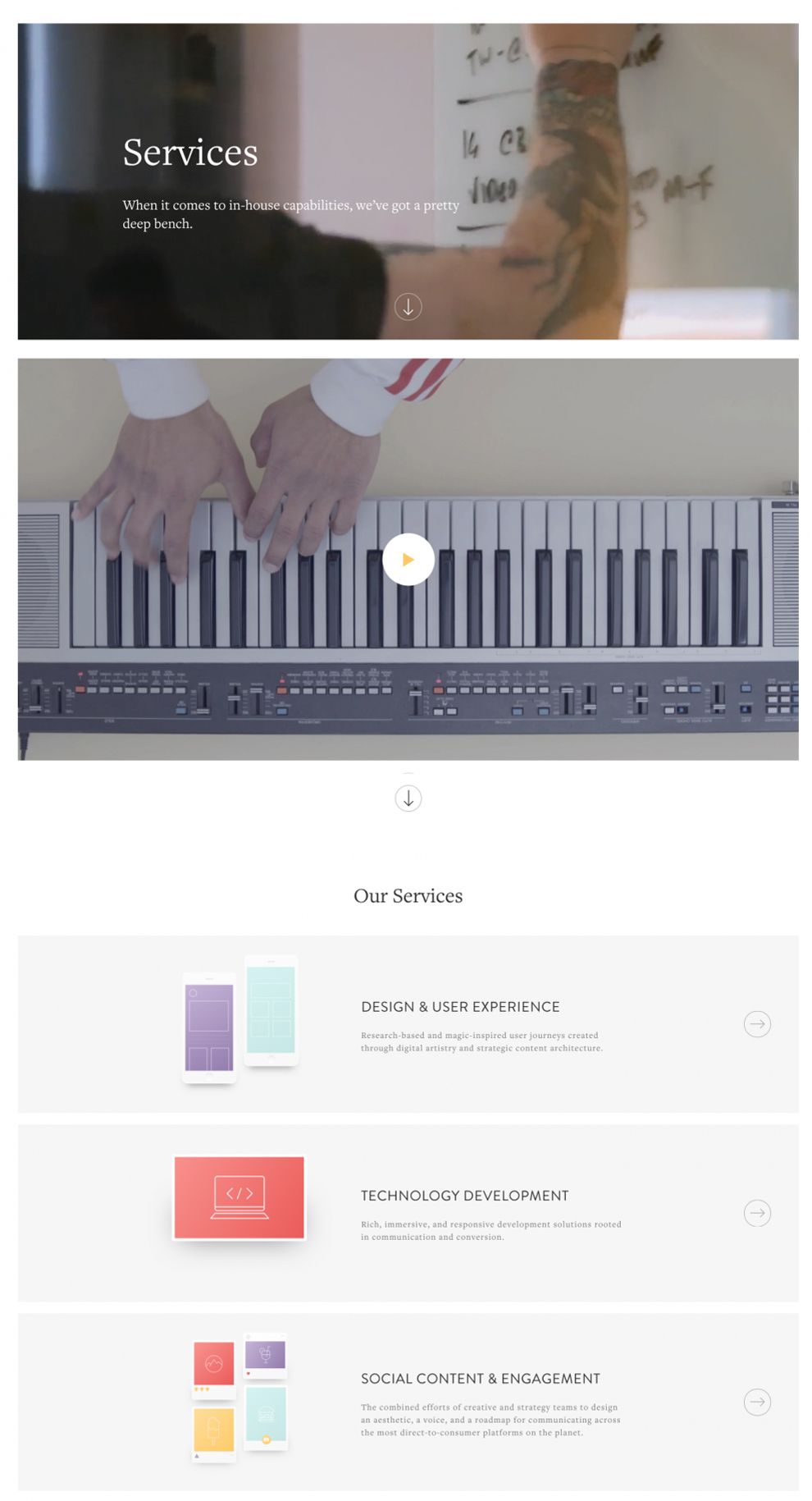Screen dimensions: 812x1501
Task: Click the teal burger card icon
Action: coord(266,1418)
